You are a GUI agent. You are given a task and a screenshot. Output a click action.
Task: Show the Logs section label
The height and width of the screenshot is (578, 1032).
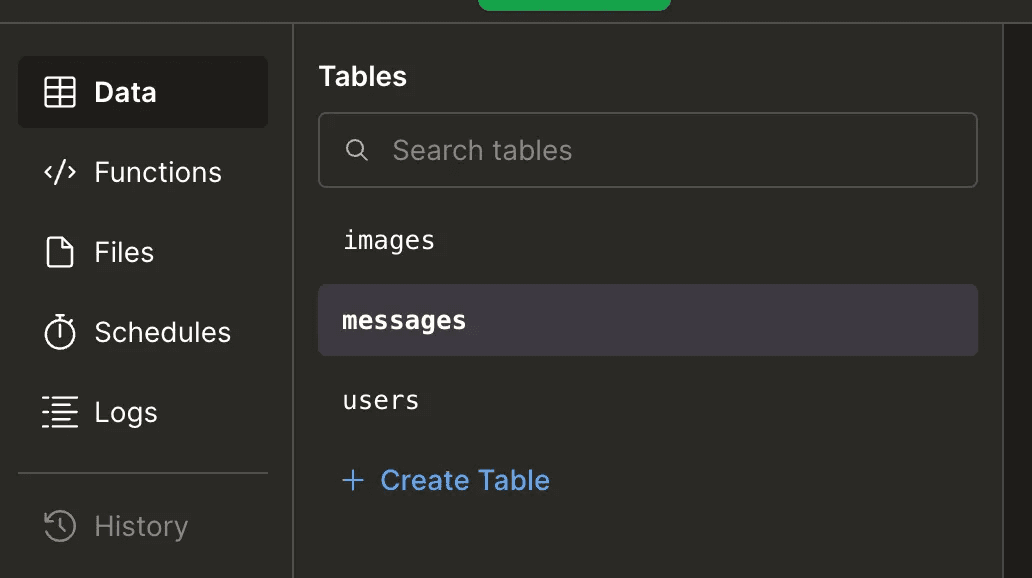126,412
